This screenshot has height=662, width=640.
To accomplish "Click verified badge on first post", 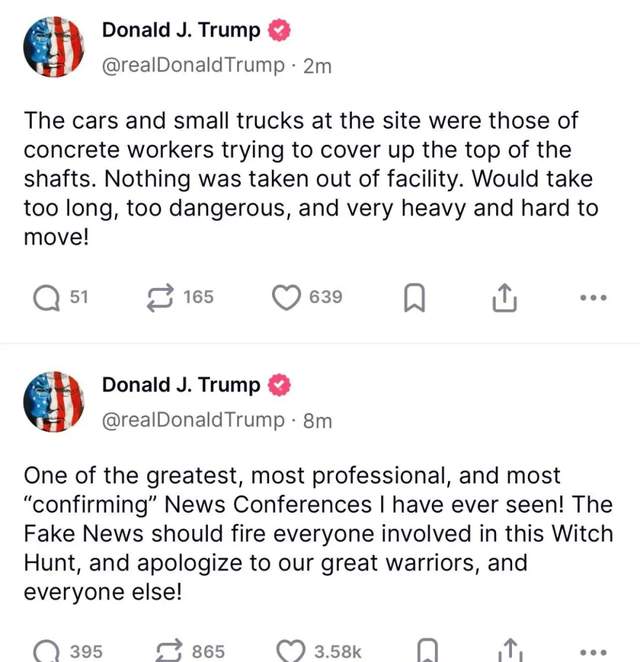I will click(x=279, y=31).
